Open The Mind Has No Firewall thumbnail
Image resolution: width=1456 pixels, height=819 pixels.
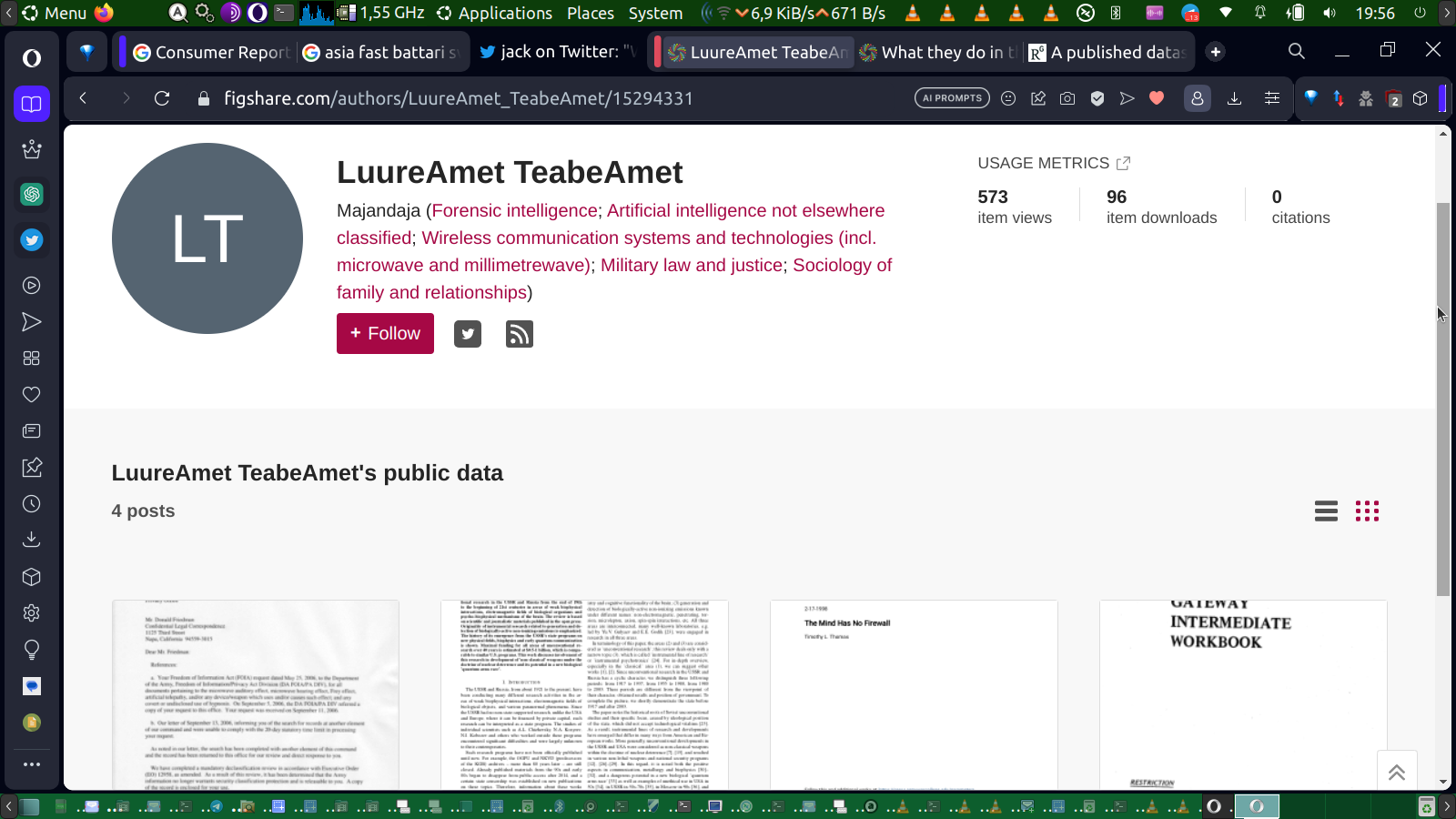click(914, 695)
